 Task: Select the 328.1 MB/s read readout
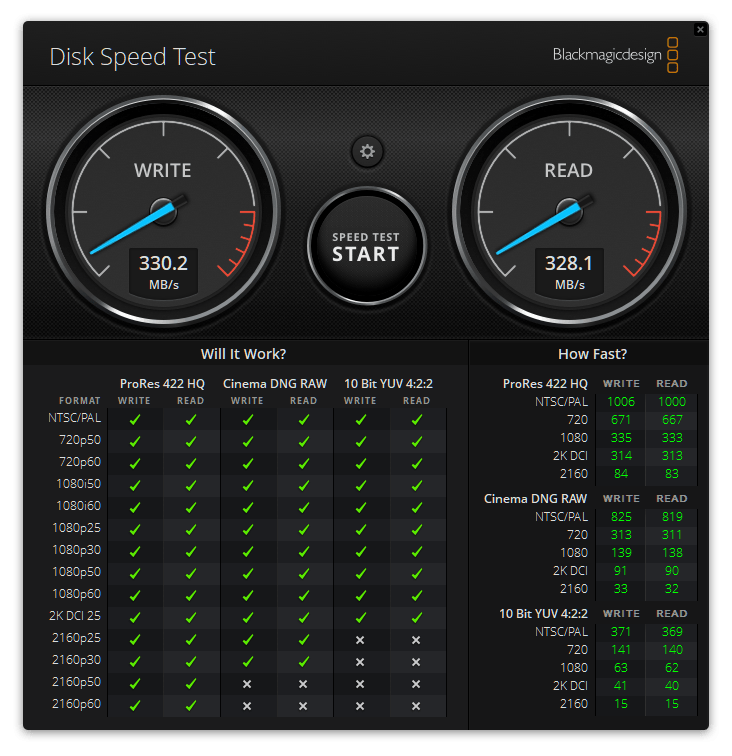569,271
